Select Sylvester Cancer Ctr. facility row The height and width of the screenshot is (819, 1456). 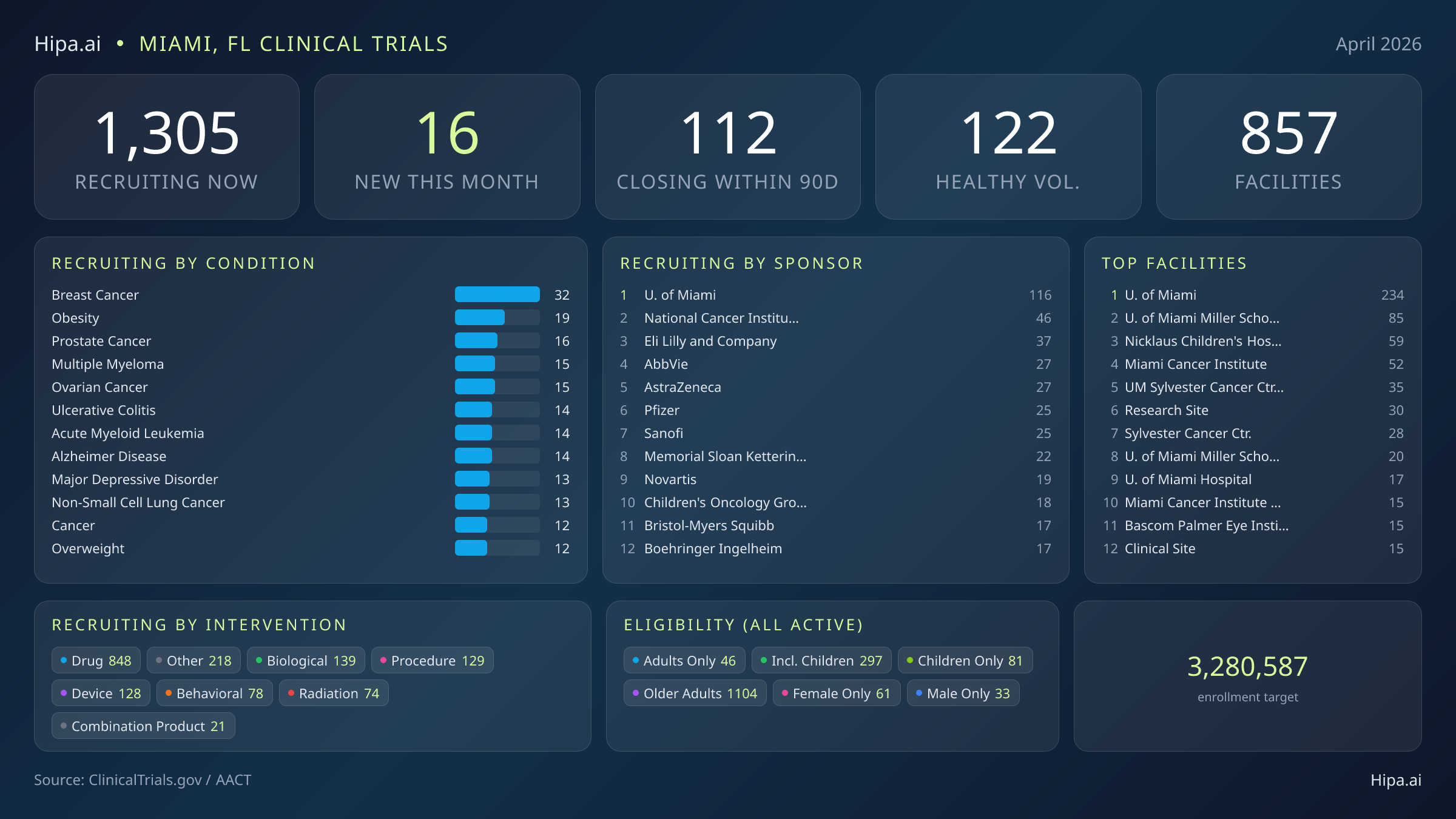pyautogui.click(x=1253, y=433)
